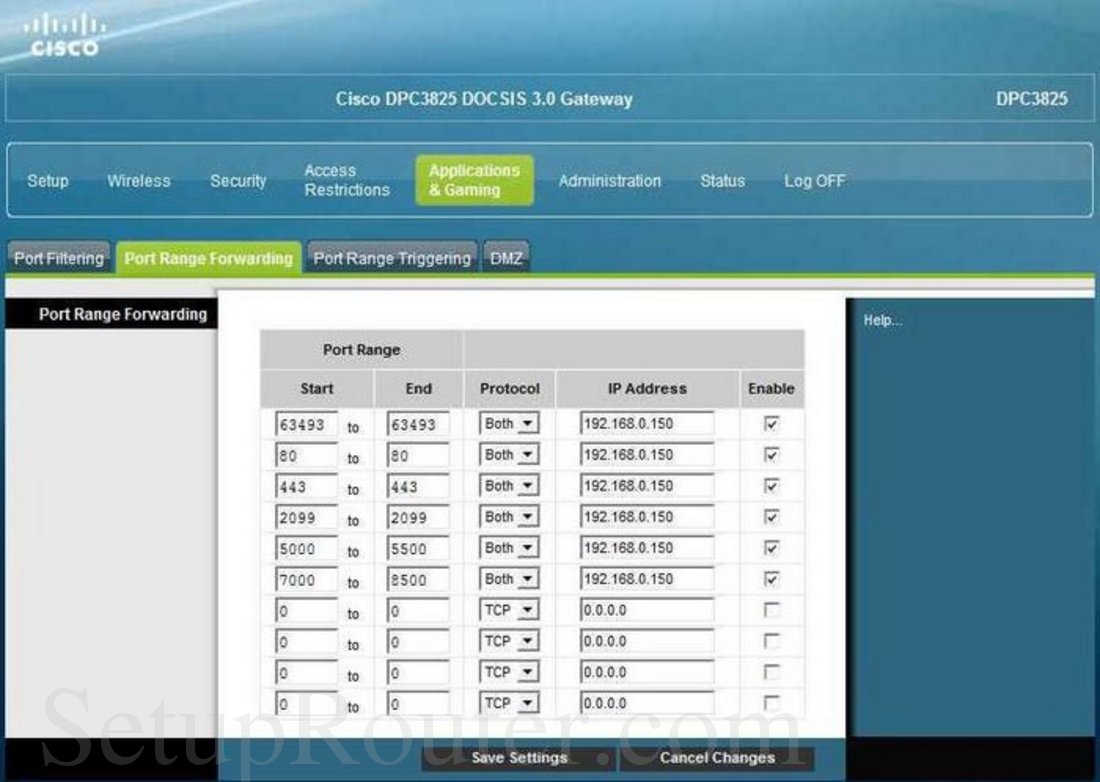Disable the port 63493 forwarding rule

pos(771,424)
